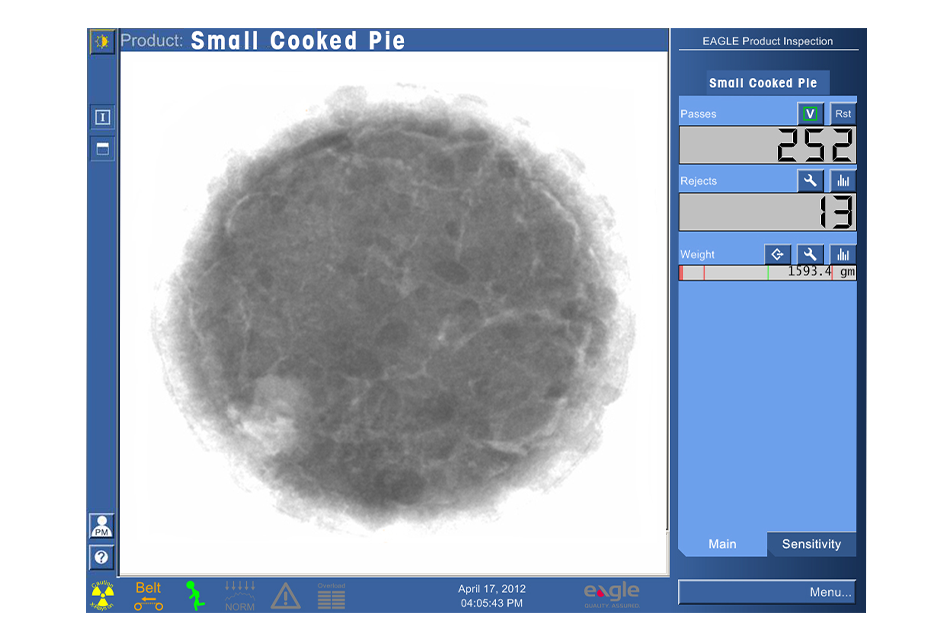Click the 'I' icon in left sidebar
930x640 pixels.
102,117
